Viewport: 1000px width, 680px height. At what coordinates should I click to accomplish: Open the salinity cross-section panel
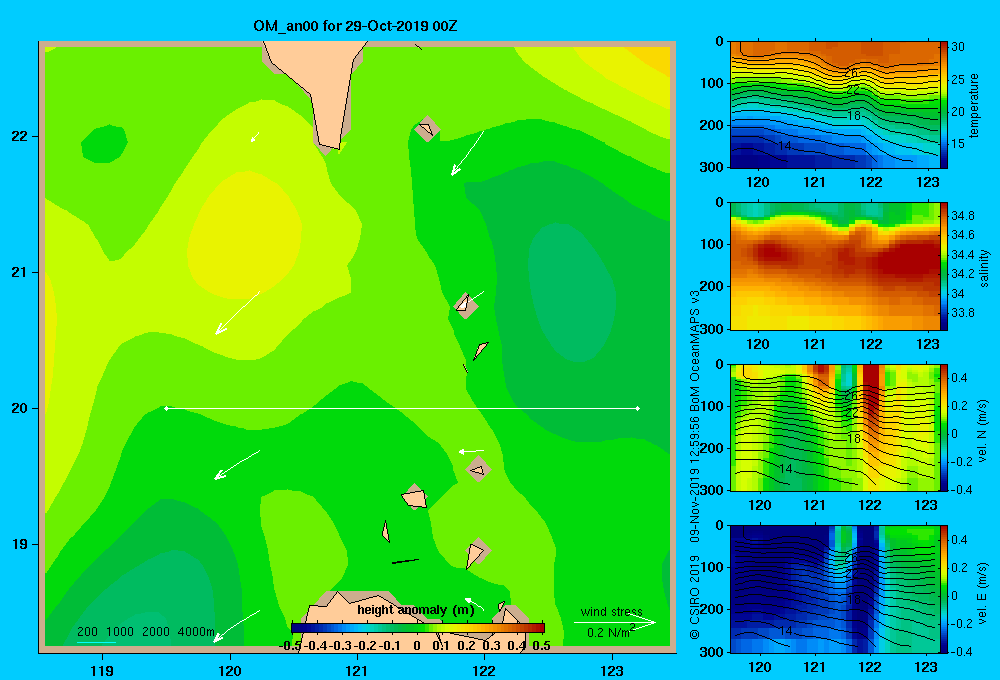835,266
